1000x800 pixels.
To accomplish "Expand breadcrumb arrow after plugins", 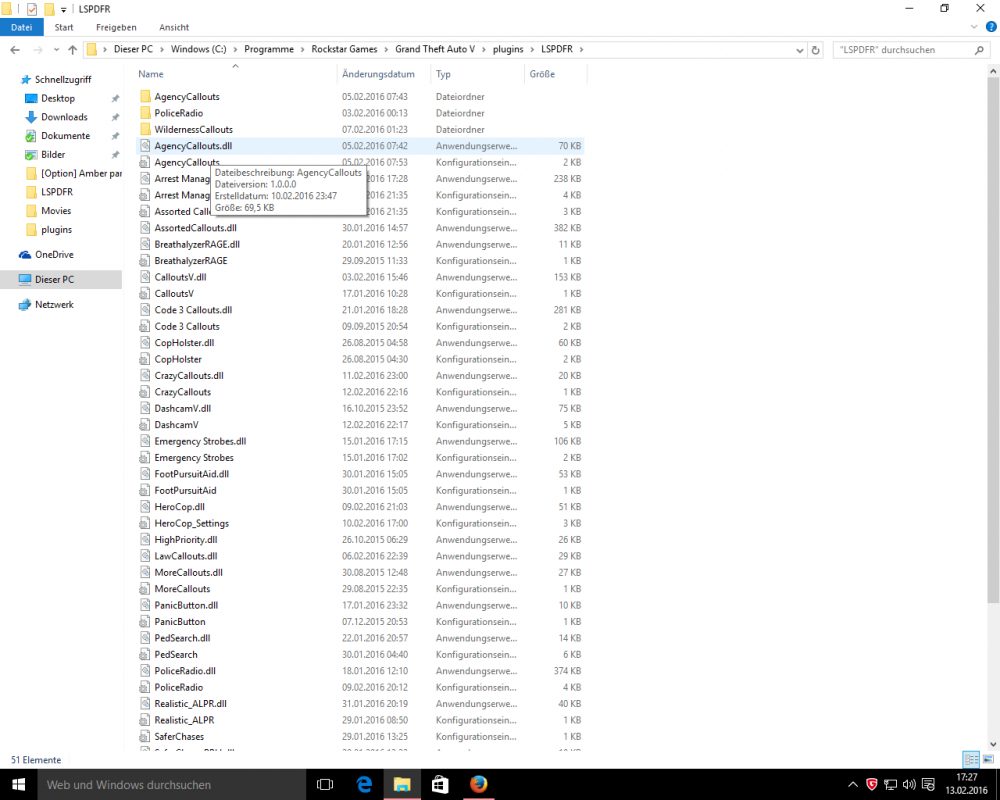I will 533,49.
